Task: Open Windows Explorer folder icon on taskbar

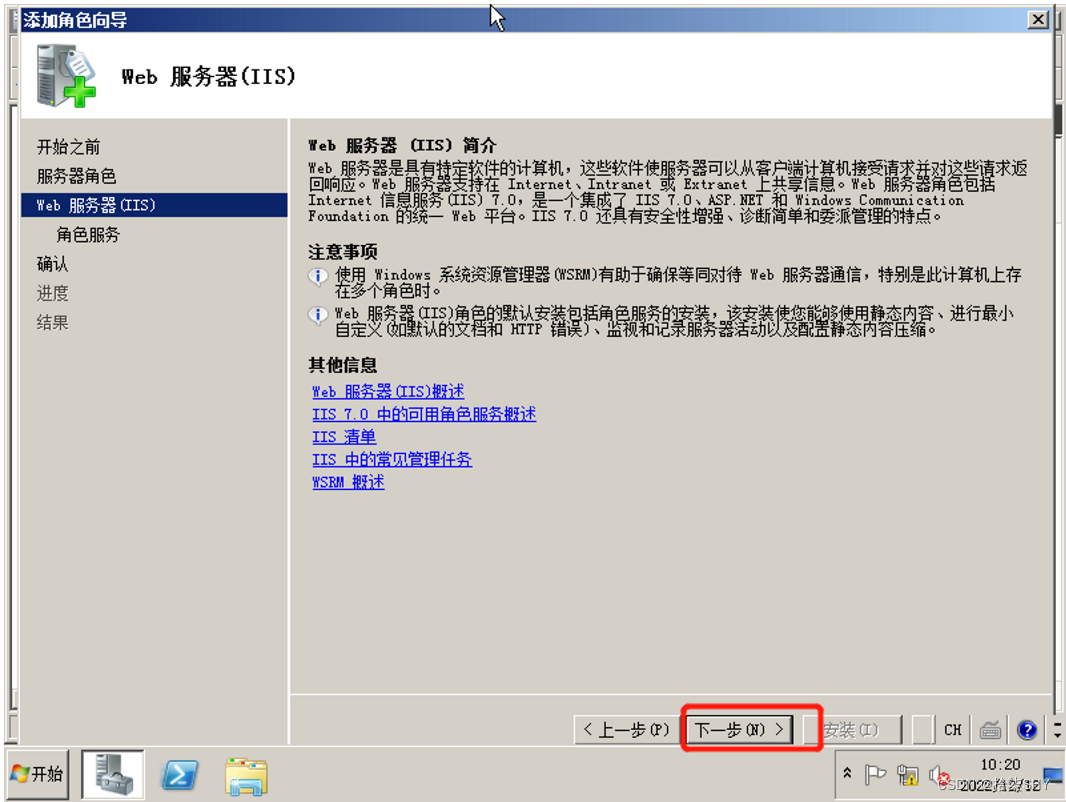Action: 246,776
